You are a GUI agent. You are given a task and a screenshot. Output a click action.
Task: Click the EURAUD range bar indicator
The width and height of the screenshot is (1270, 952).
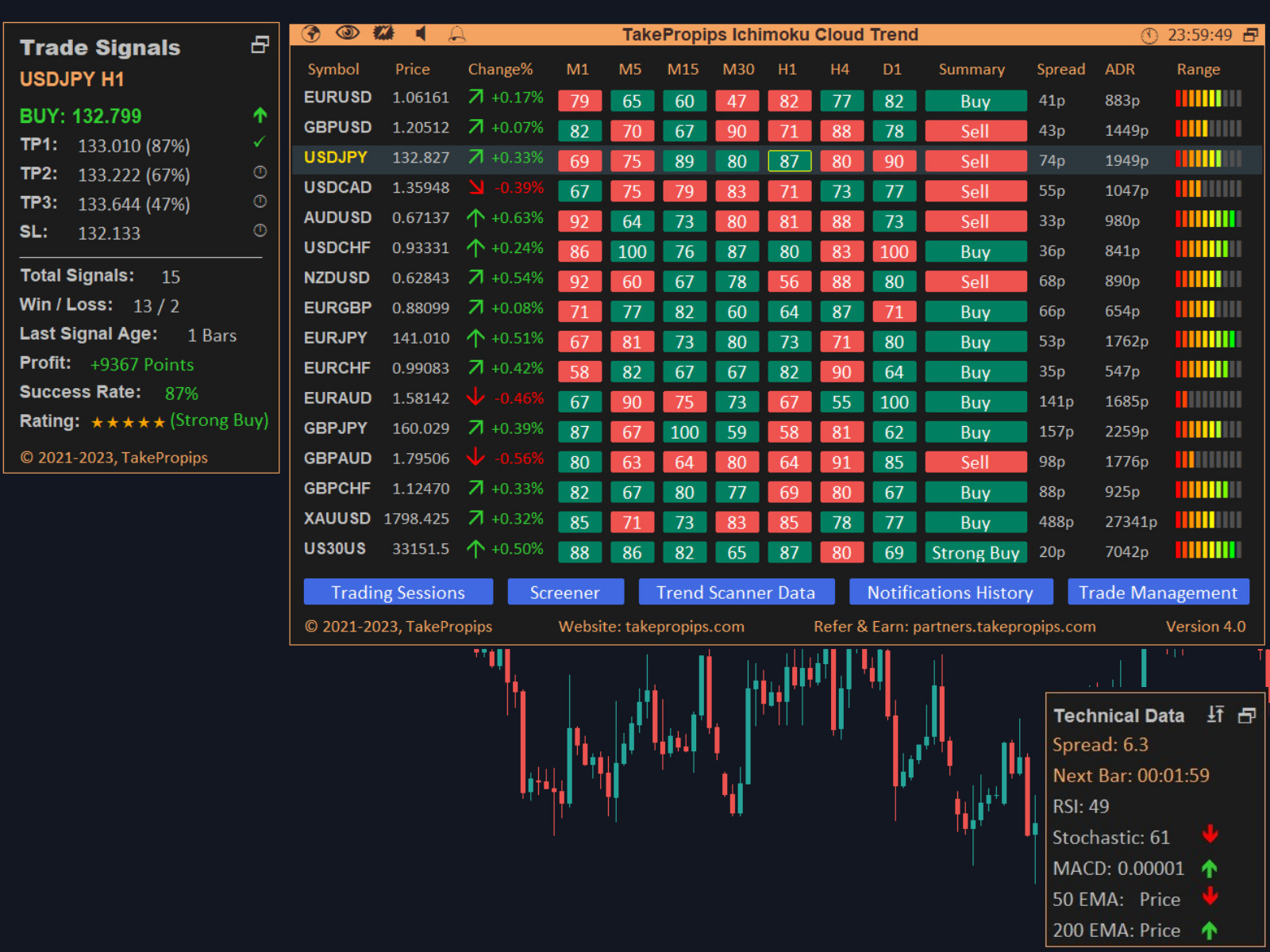tap(1208, 399)
